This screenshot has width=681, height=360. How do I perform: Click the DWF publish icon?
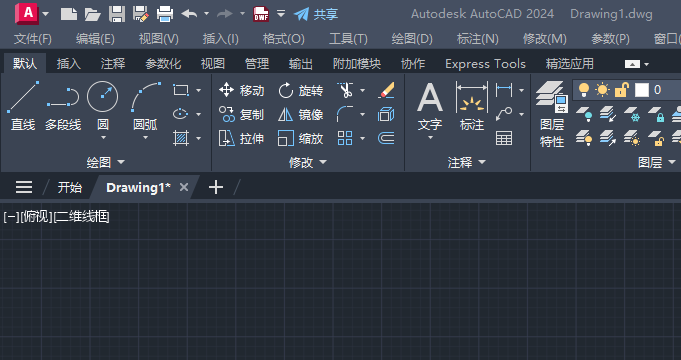pyautogui.click(x=261, y=14)
